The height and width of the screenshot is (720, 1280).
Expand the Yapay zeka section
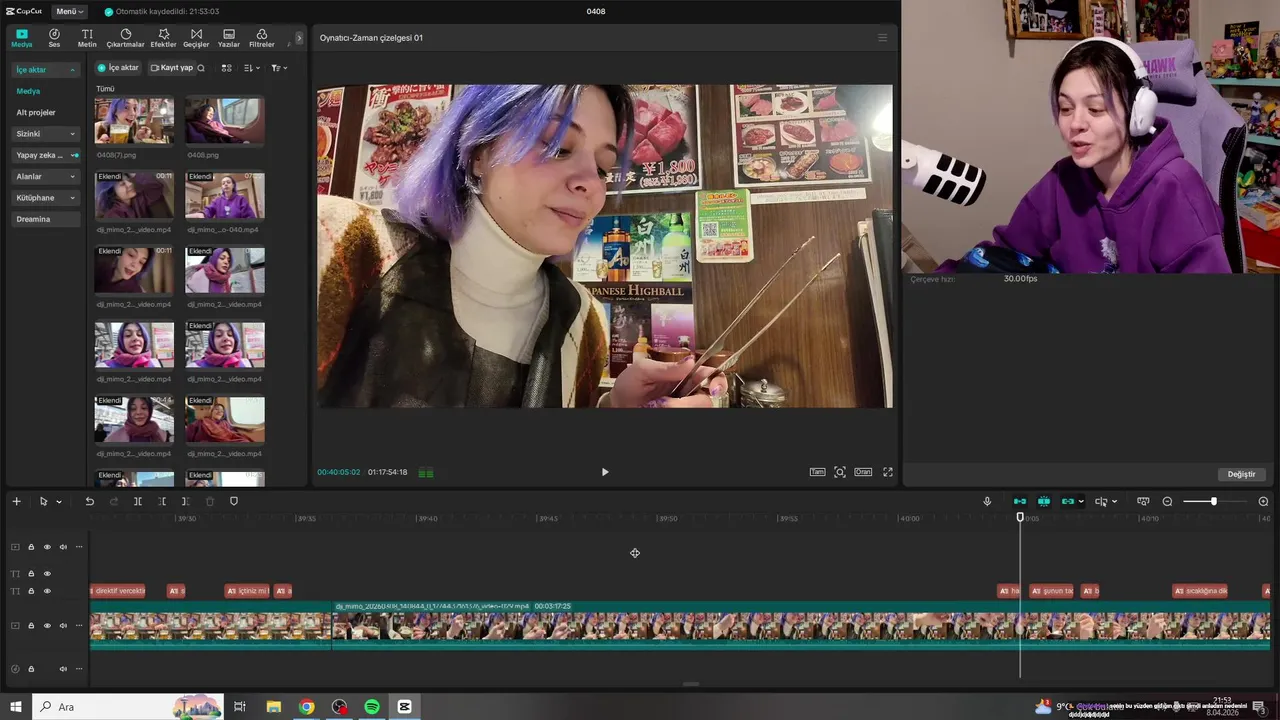click(x=46, y=155)
